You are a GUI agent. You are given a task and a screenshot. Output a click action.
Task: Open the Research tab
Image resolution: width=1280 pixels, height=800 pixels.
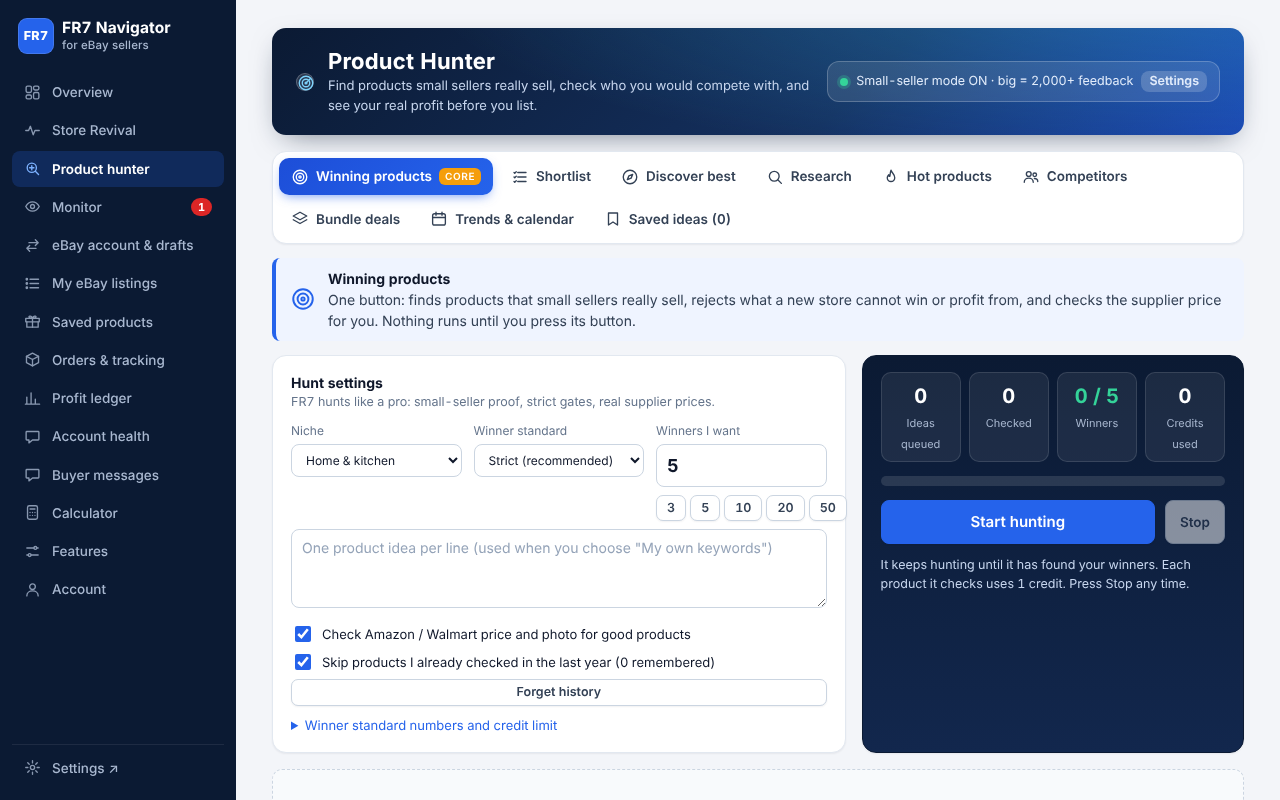pyautogui.click(x=810, y=176)
